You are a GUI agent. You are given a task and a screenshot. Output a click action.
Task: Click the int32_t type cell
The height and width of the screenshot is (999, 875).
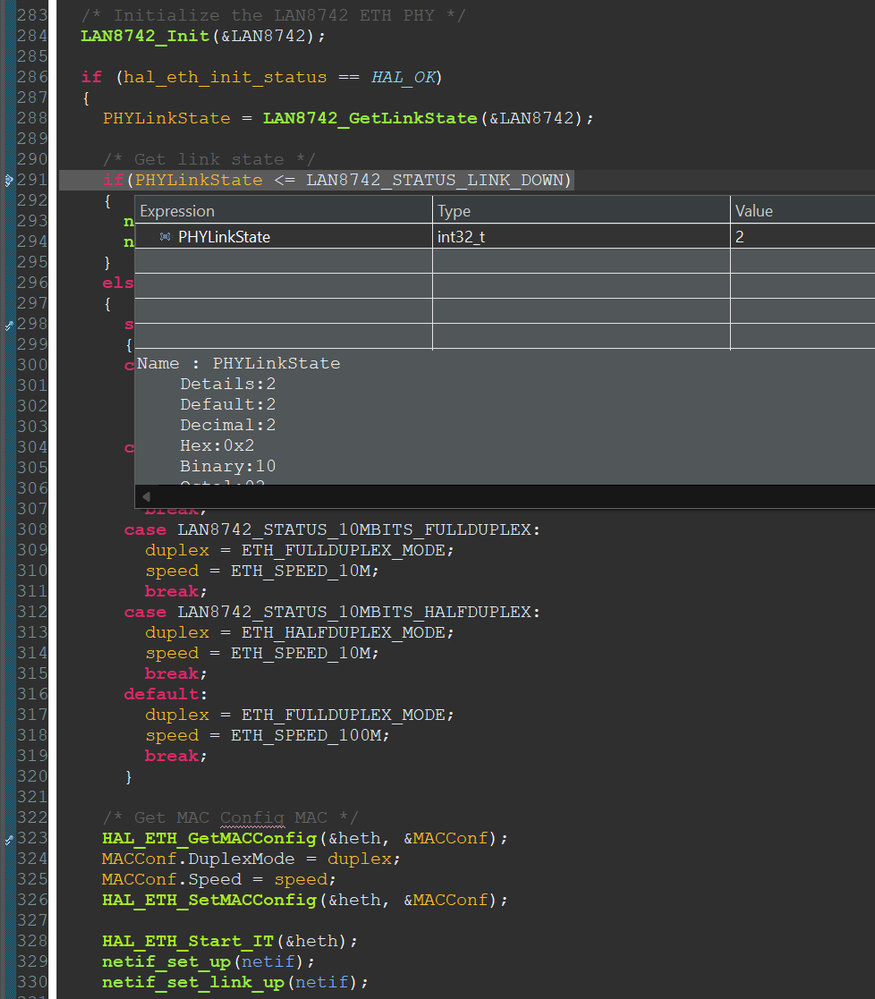pos(461,237)
